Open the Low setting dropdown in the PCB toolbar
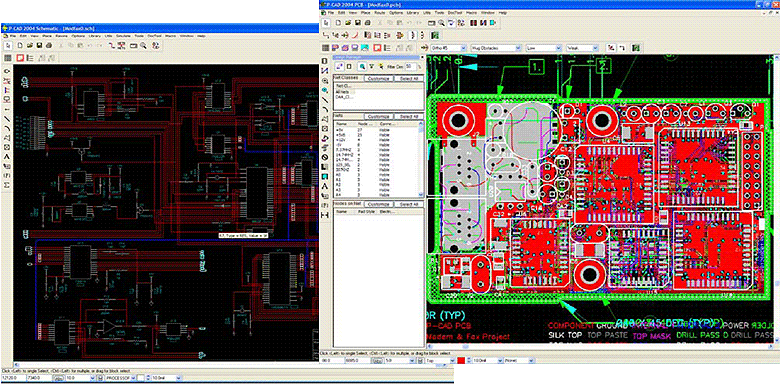 [x=544, y=48]
